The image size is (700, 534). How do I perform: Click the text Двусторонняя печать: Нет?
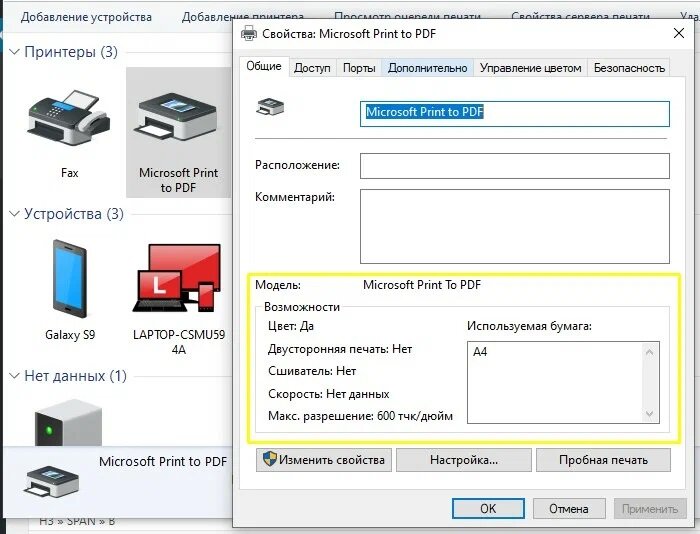[340, 349]
